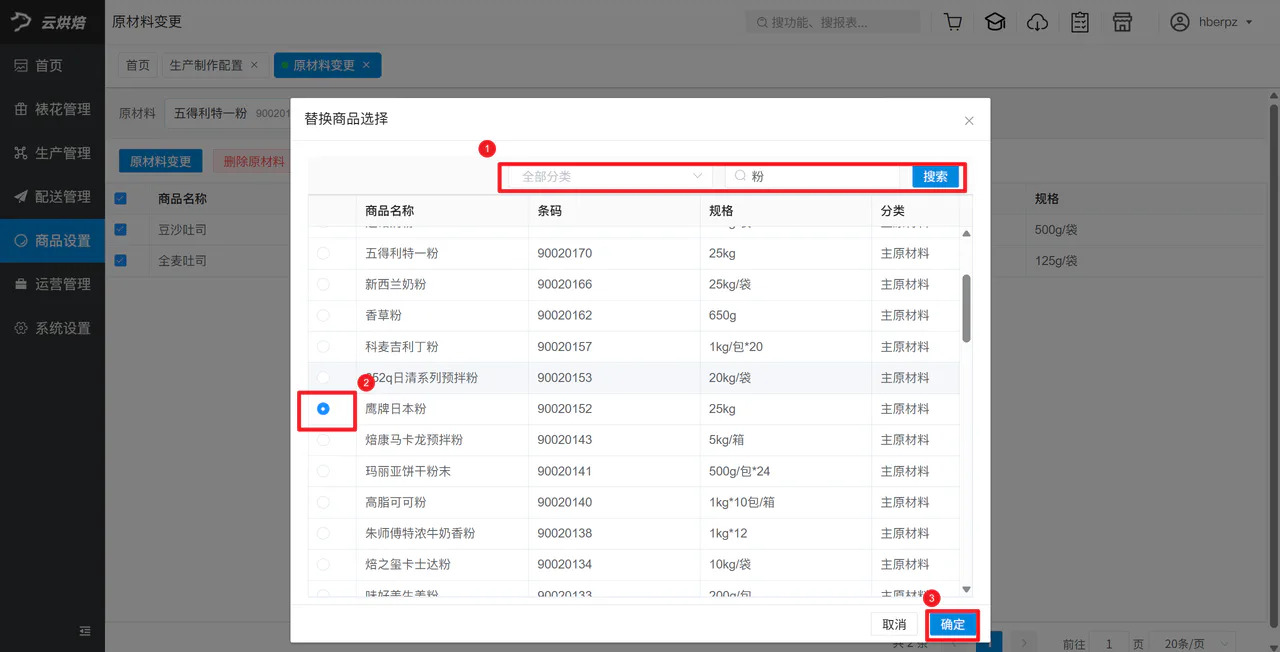Image resolution: width=1280 pixels, height=652 pixels.
Task: Click the 生产管理 icon in sidebar
Action: (20, 153)
